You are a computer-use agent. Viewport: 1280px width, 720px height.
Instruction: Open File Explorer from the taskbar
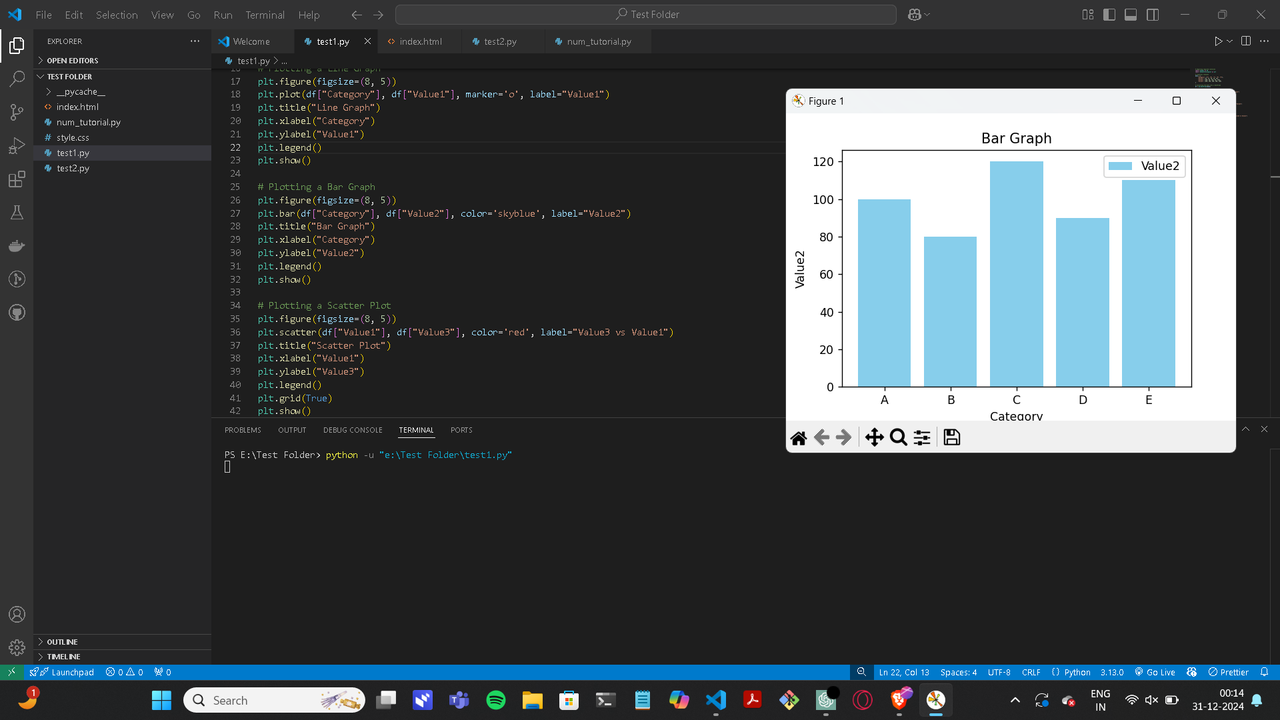pyautogui.click(x=532, y=700)
